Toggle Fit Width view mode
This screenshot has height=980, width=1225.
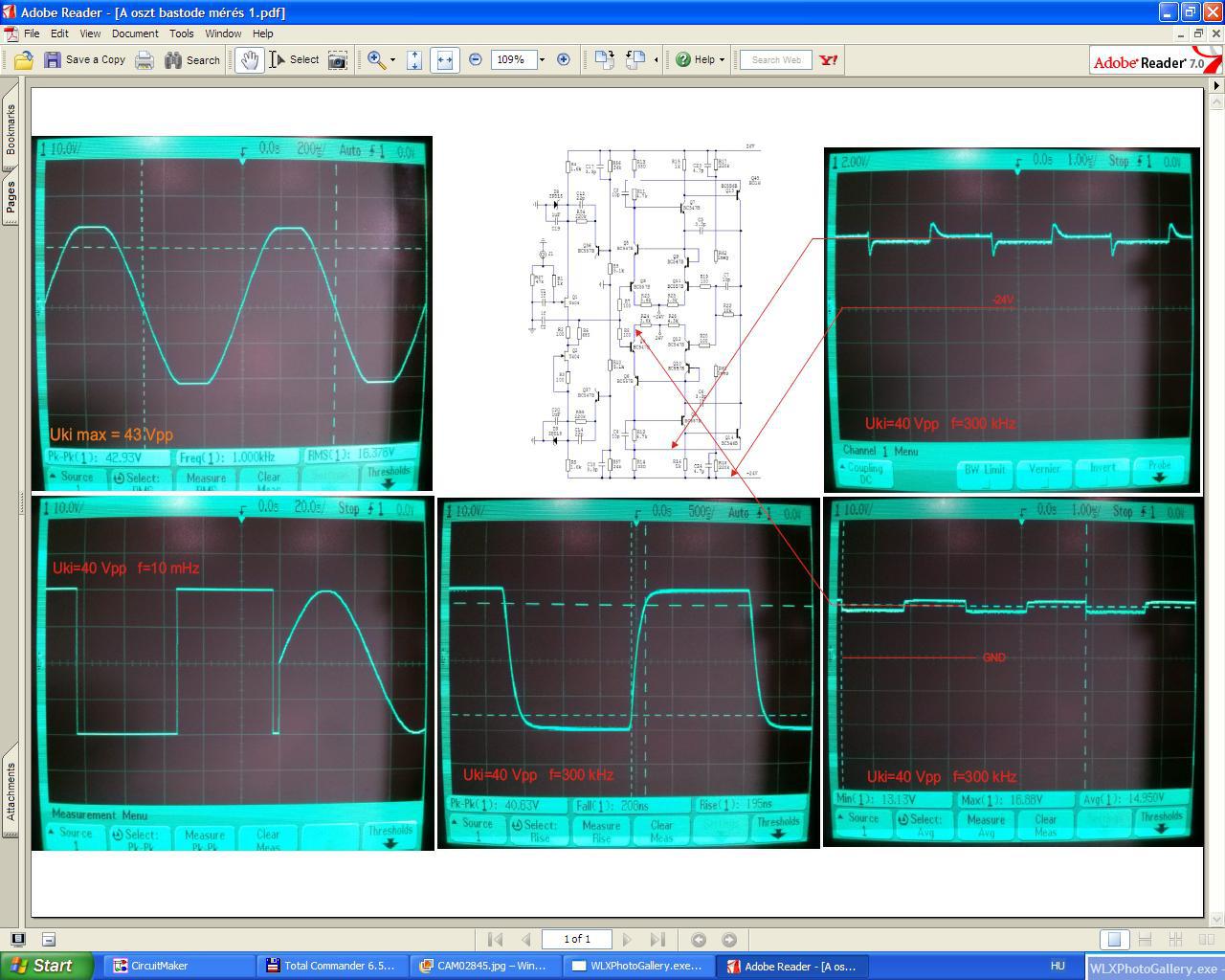click(444, 60)
